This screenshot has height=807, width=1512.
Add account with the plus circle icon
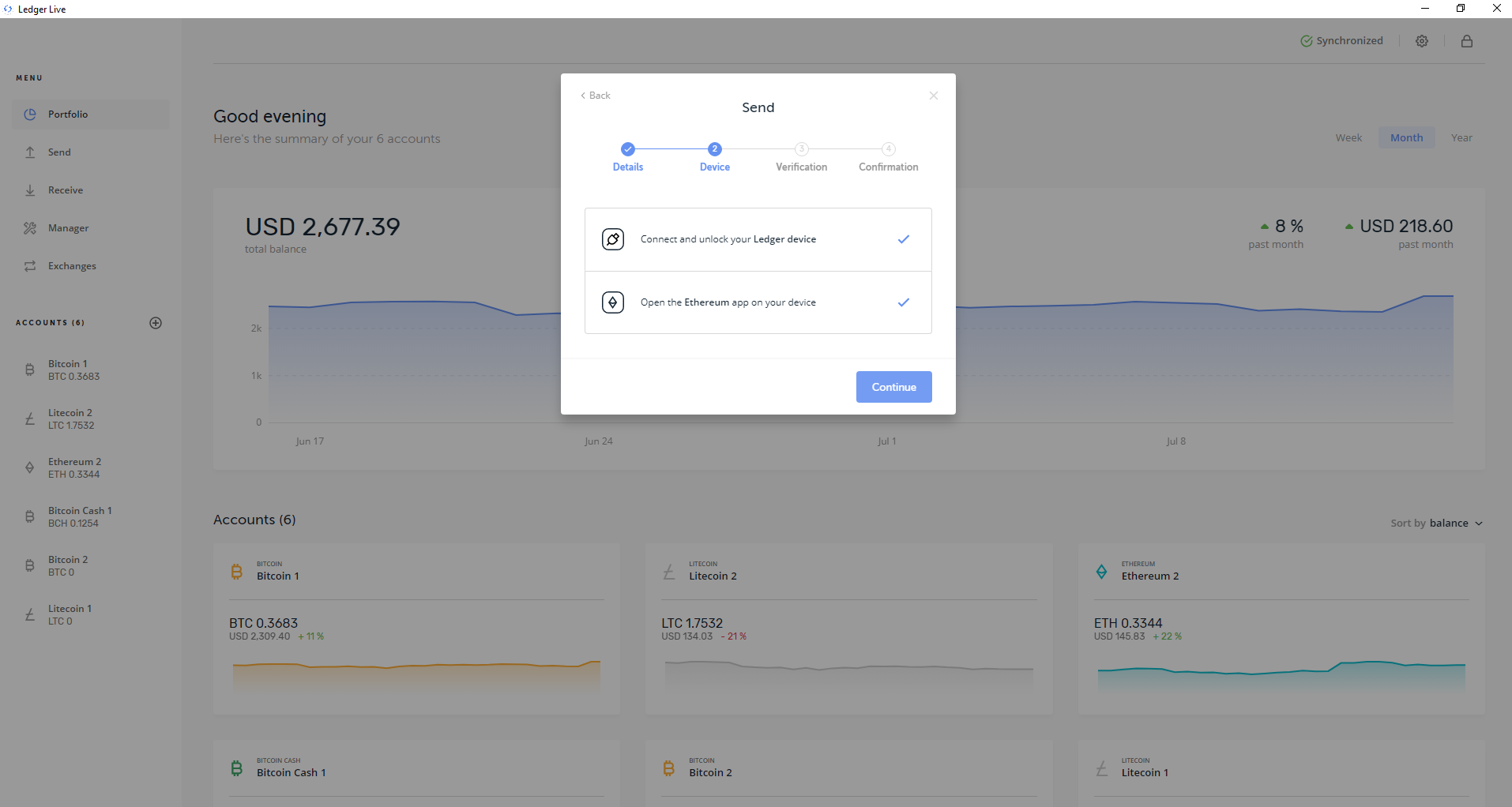(156, 323)
